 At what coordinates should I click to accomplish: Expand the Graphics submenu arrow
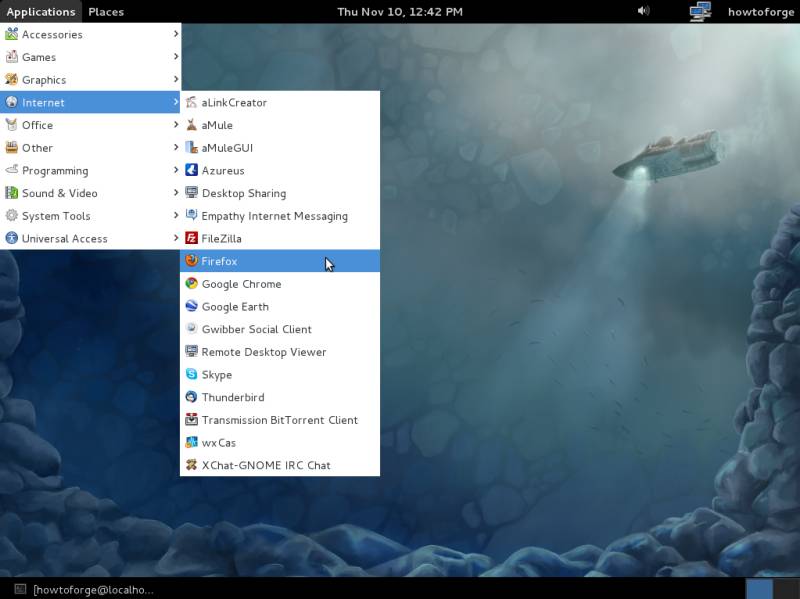pos(176,79)
